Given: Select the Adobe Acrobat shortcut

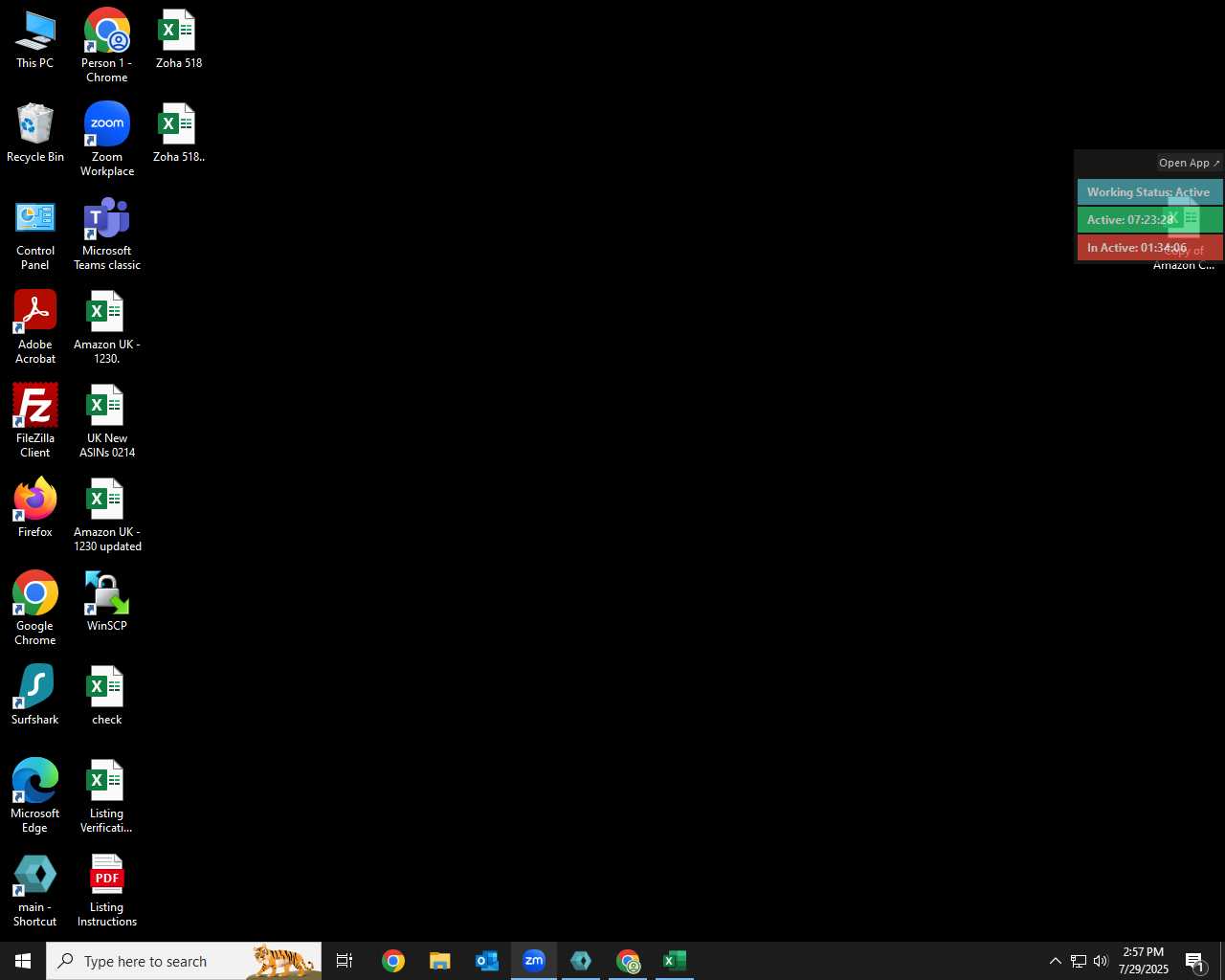Looking at the screenshot, I should [35, 327].
